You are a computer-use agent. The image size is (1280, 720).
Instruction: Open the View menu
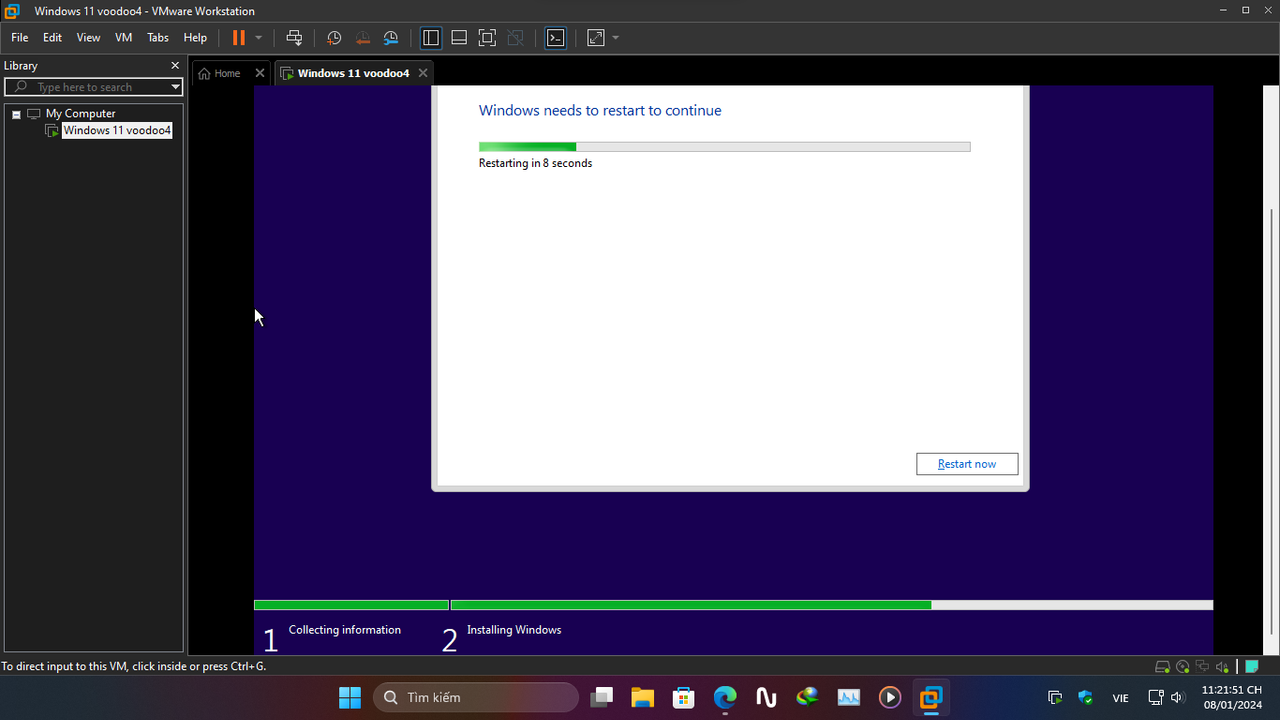point(88,37)
